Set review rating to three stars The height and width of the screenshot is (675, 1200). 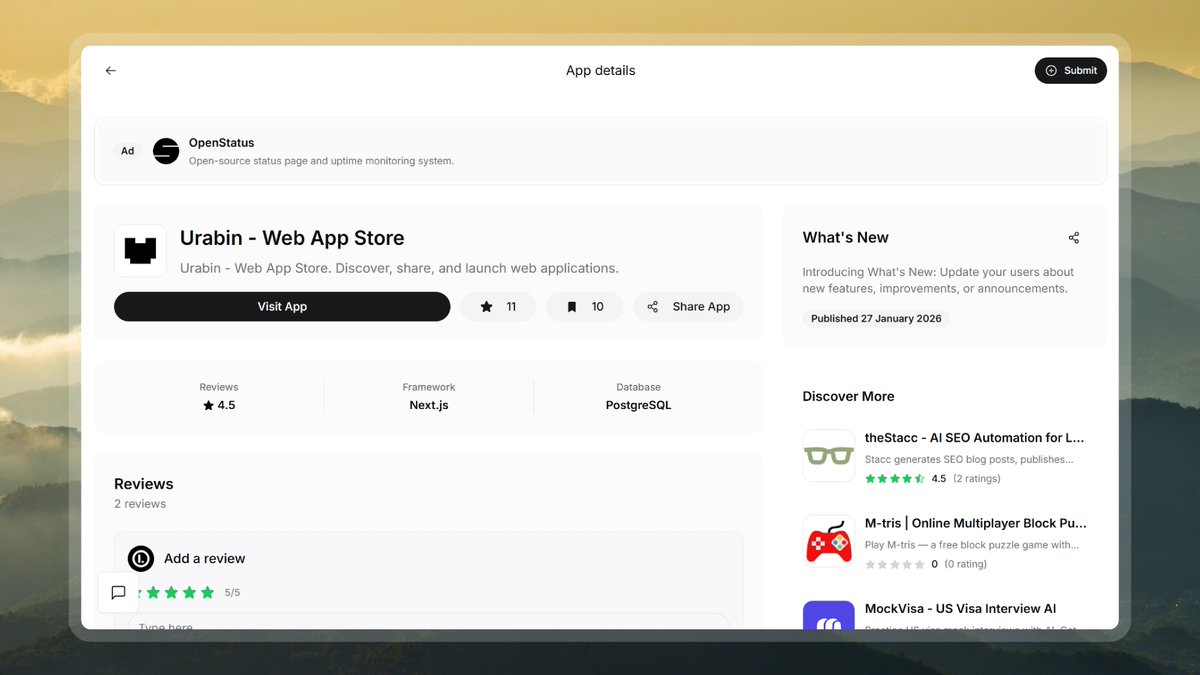tap(171, 593)
